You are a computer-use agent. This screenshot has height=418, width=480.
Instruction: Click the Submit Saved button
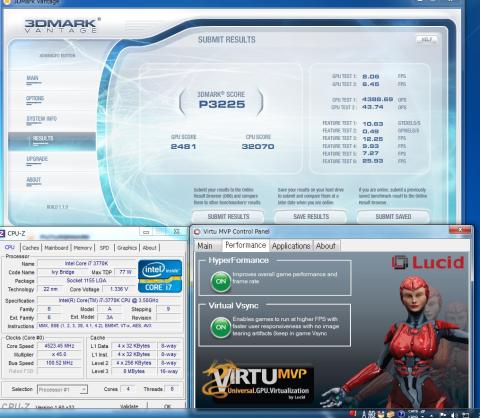(x=393, y=217)
